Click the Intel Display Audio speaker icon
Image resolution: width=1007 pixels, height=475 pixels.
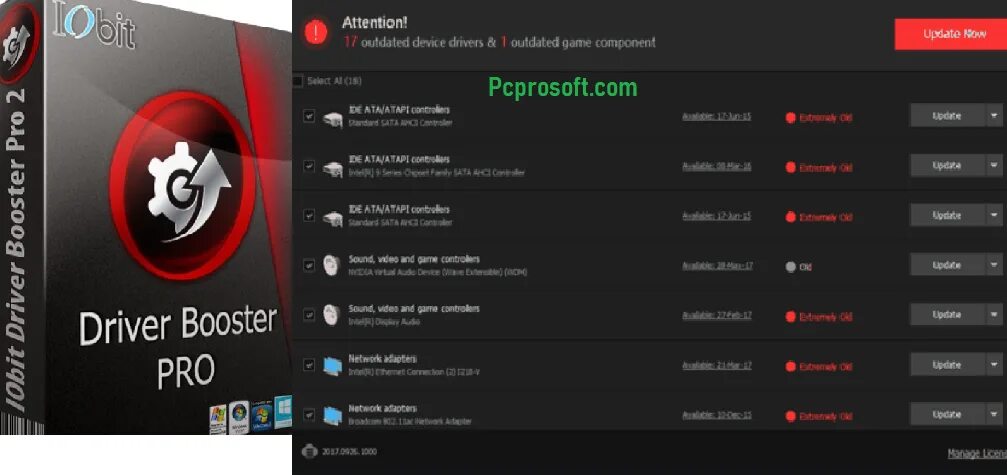pyautogui.click(x=331, y=315)
